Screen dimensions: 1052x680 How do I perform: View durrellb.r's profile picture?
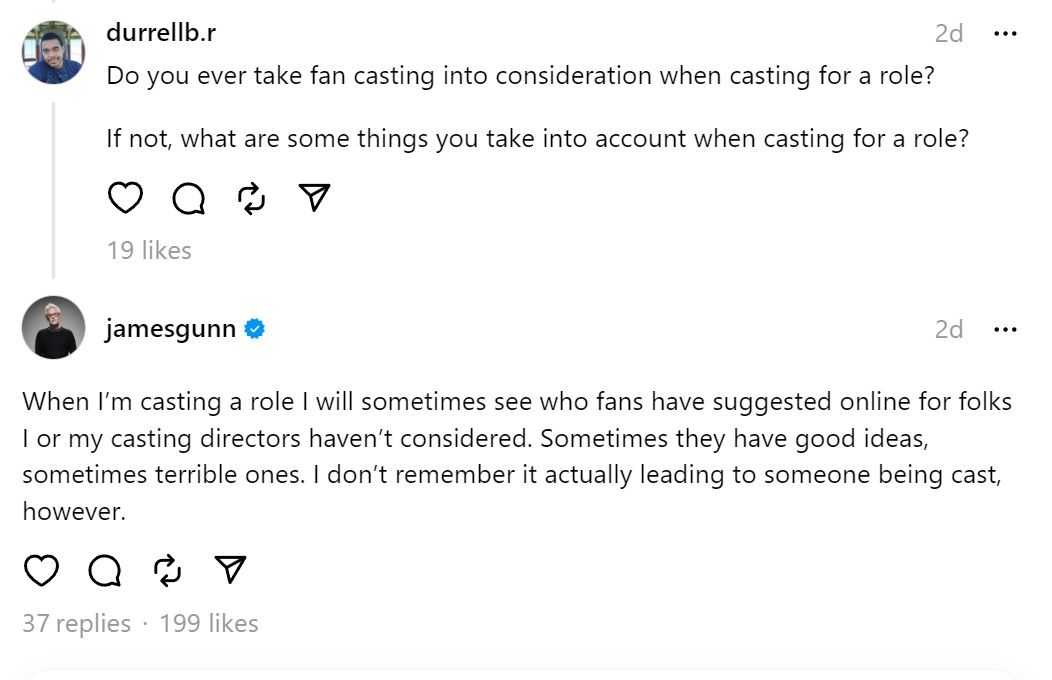(53, 52)
